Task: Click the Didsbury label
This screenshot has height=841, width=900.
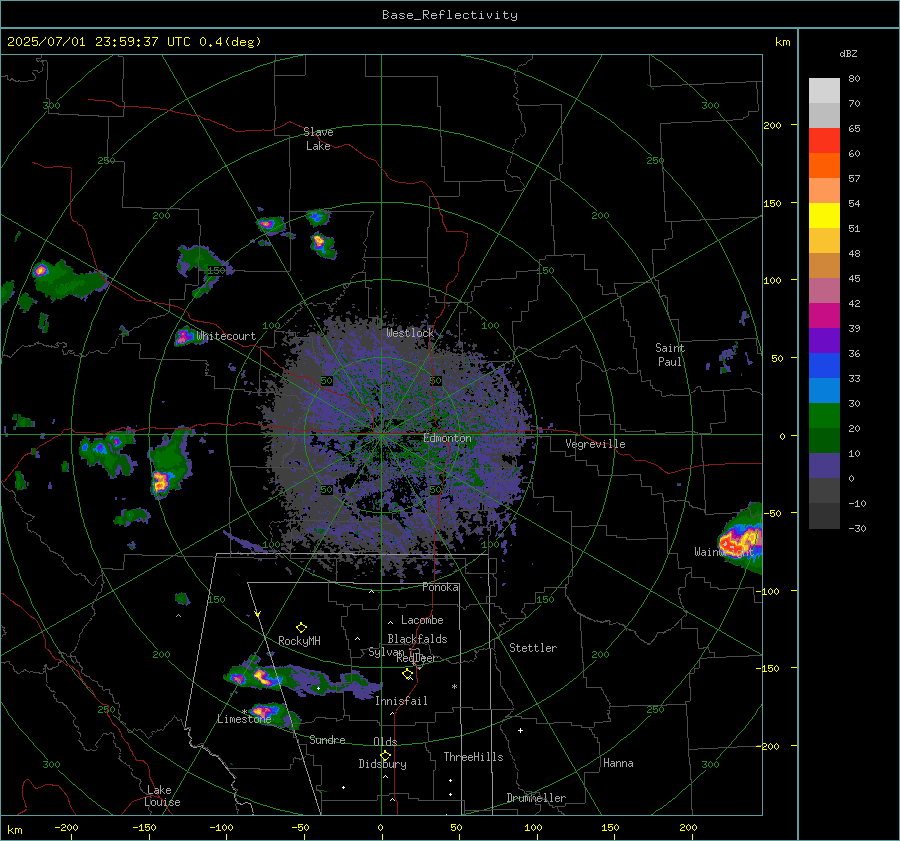Action: [x=382, y=764]
